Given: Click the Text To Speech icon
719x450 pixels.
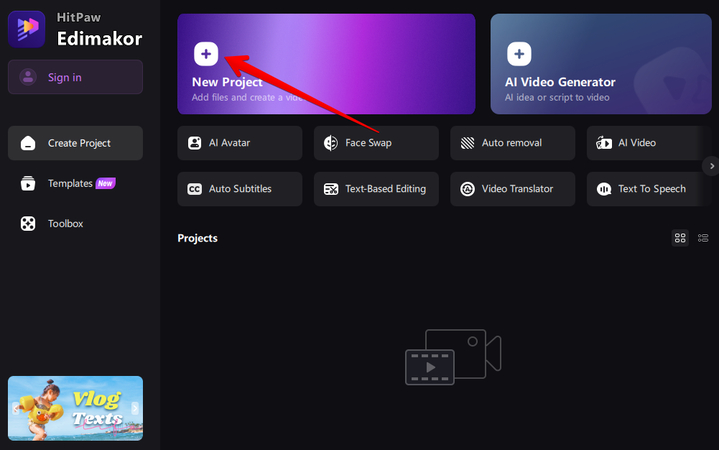Looking at the screenshot, I should [604, 189].
